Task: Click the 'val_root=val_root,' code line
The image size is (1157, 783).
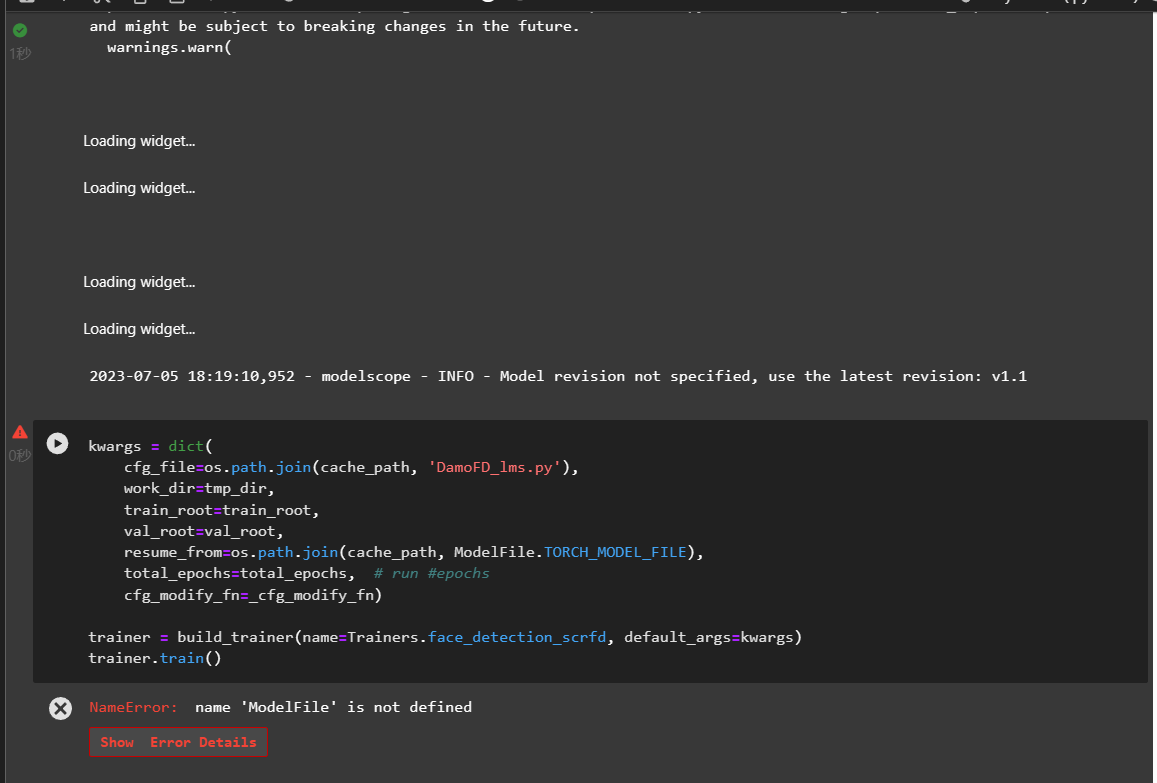Action: pos(204,531)
